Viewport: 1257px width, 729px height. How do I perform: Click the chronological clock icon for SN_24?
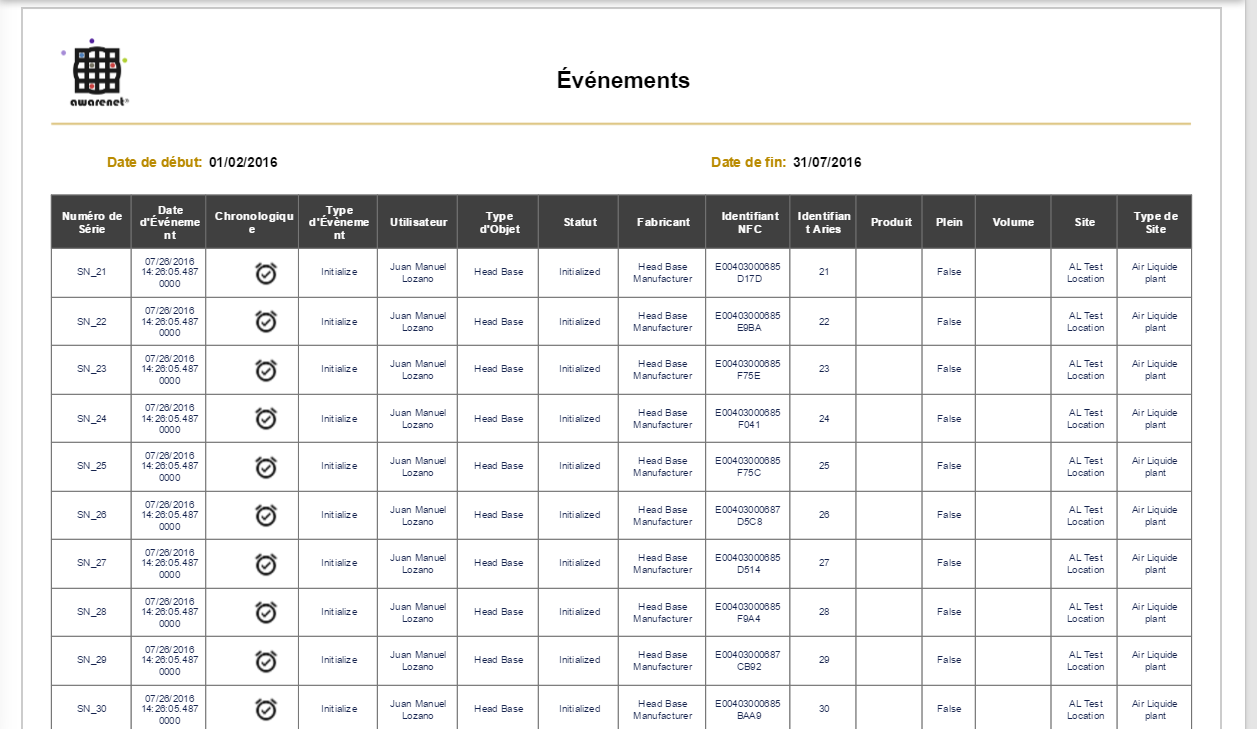click(x=266, y=418)
